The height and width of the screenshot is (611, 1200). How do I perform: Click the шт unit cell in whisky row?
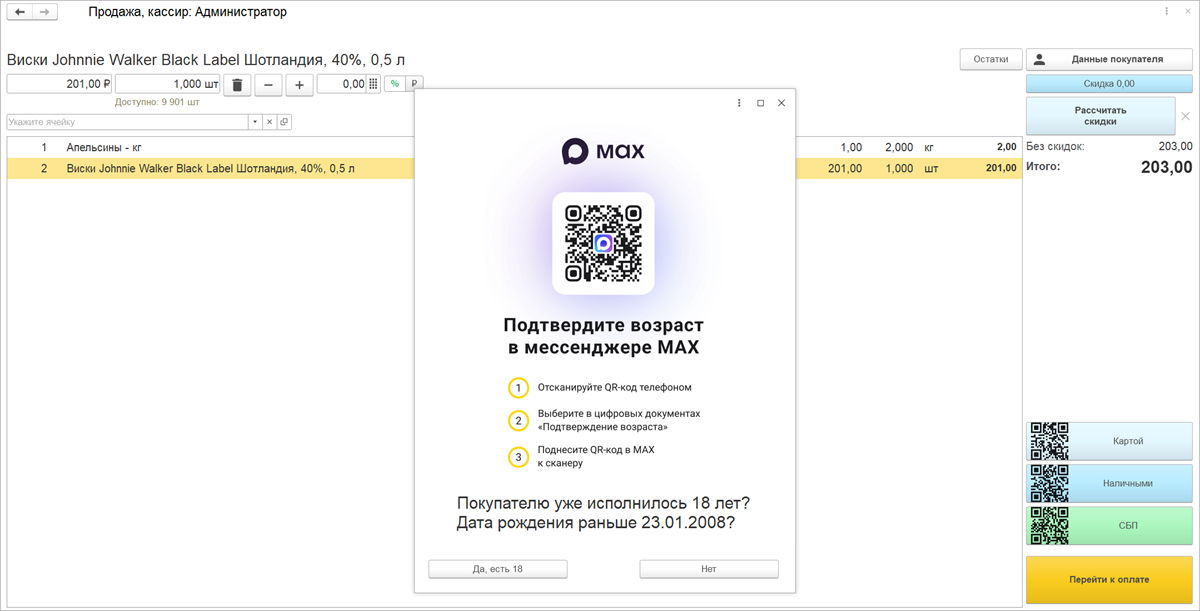[932, 169]
